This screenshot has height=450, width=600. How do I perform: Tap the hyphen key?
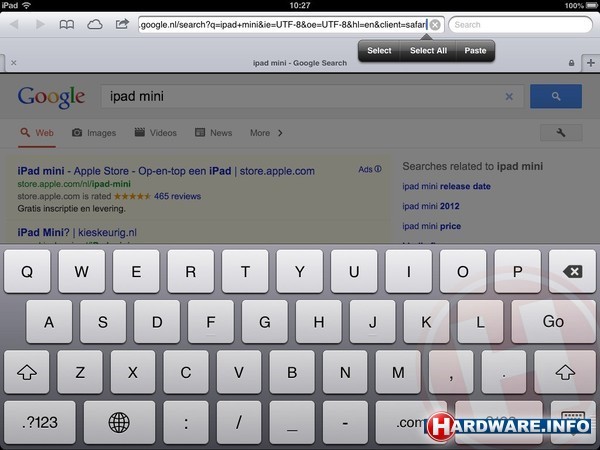pyautogui.click(x=345, y=422)
